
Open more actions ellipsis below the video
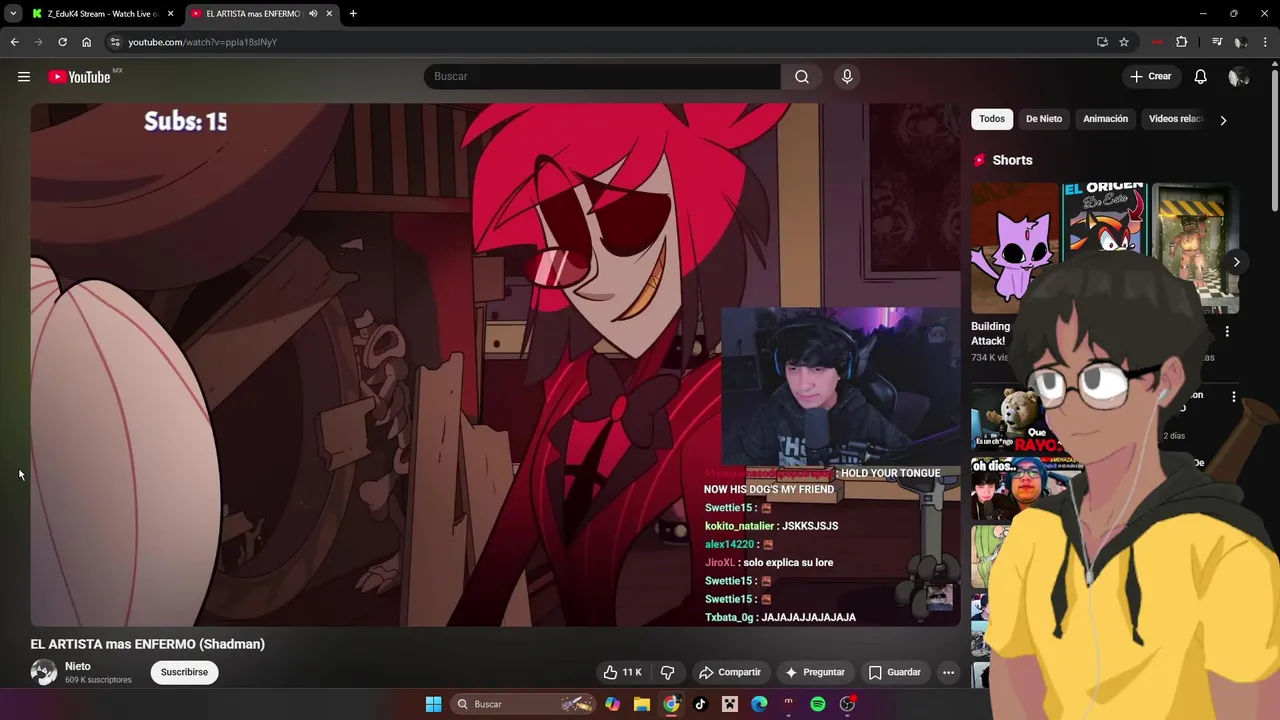click(948, 672)
